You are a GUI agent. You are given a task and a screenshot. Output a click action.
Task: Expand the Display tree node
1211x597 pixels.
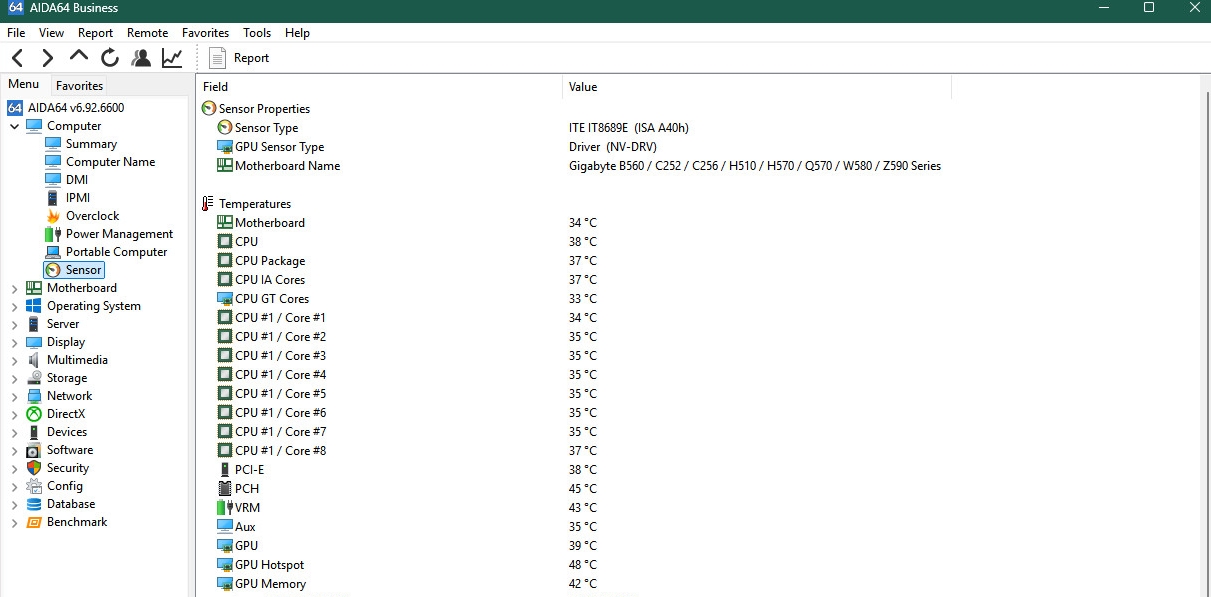click(x=14, y=342)
